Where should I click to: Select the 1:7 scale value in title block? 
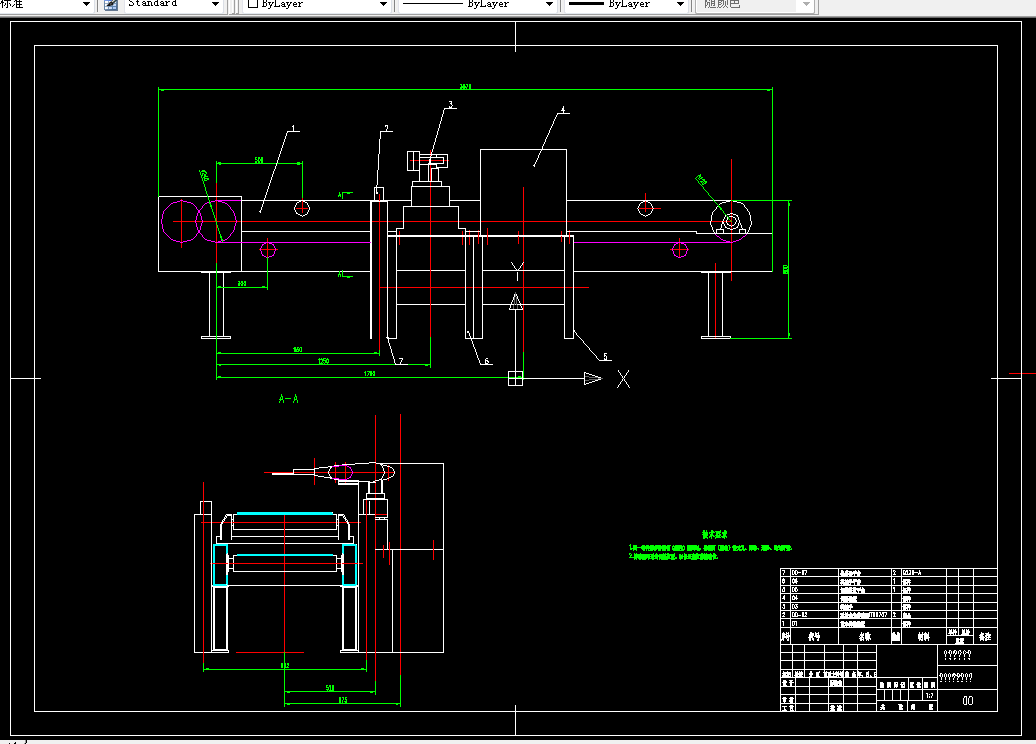[x=929, y=695]
